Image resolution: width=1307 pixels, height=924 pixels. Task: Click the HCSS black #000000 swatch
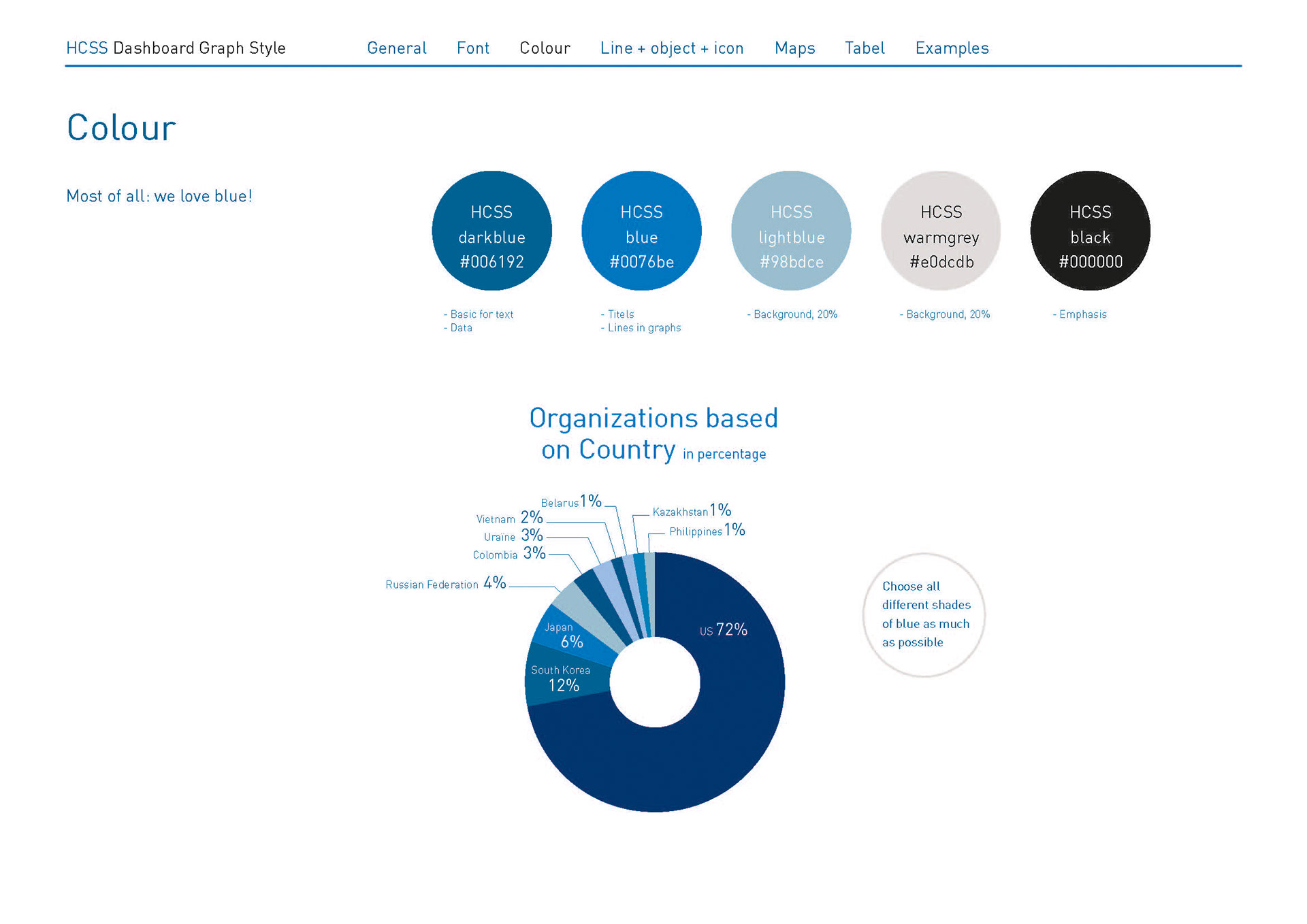tap(1090, 231)
